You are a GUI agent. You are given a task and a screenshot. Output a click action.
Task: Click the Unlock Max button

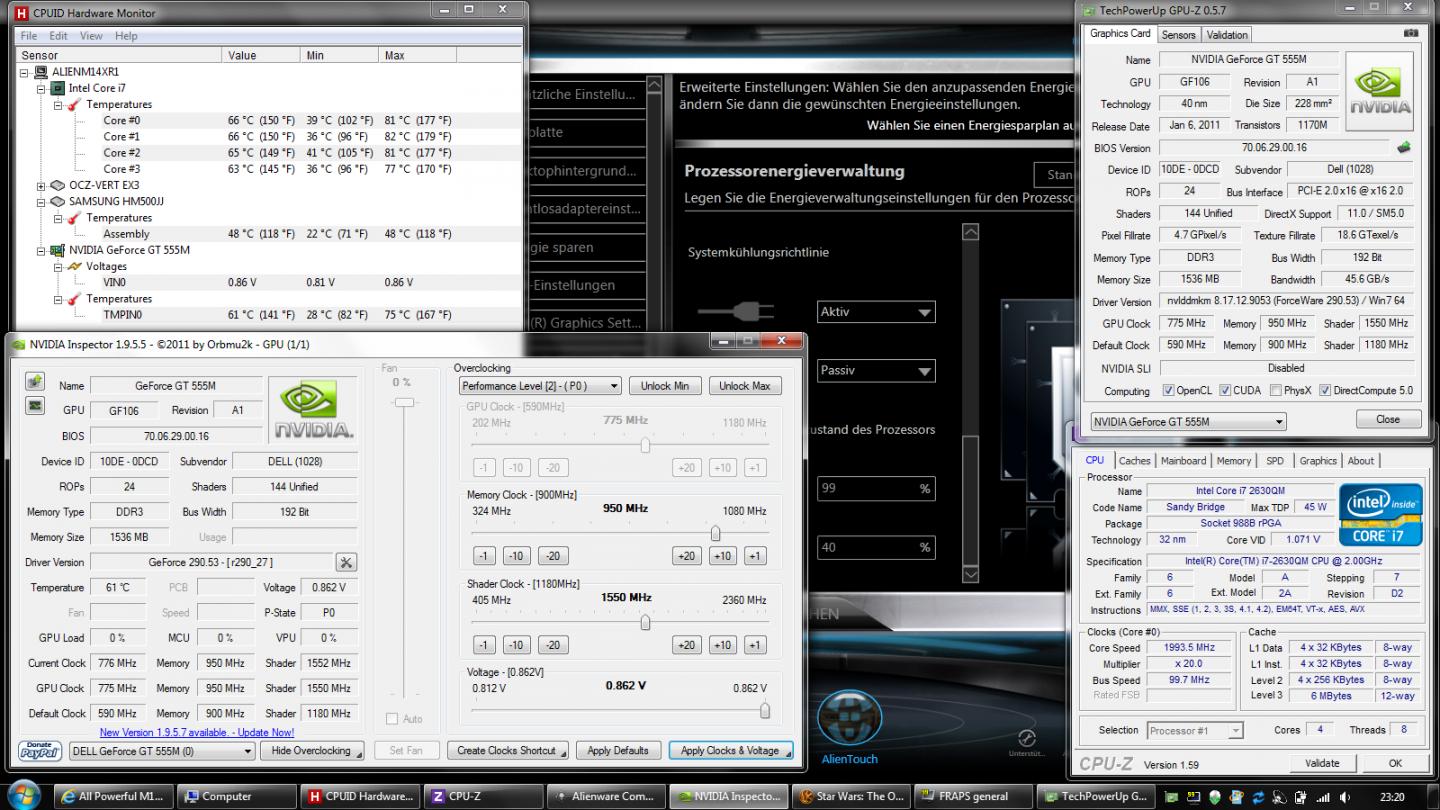coord(746,386)
